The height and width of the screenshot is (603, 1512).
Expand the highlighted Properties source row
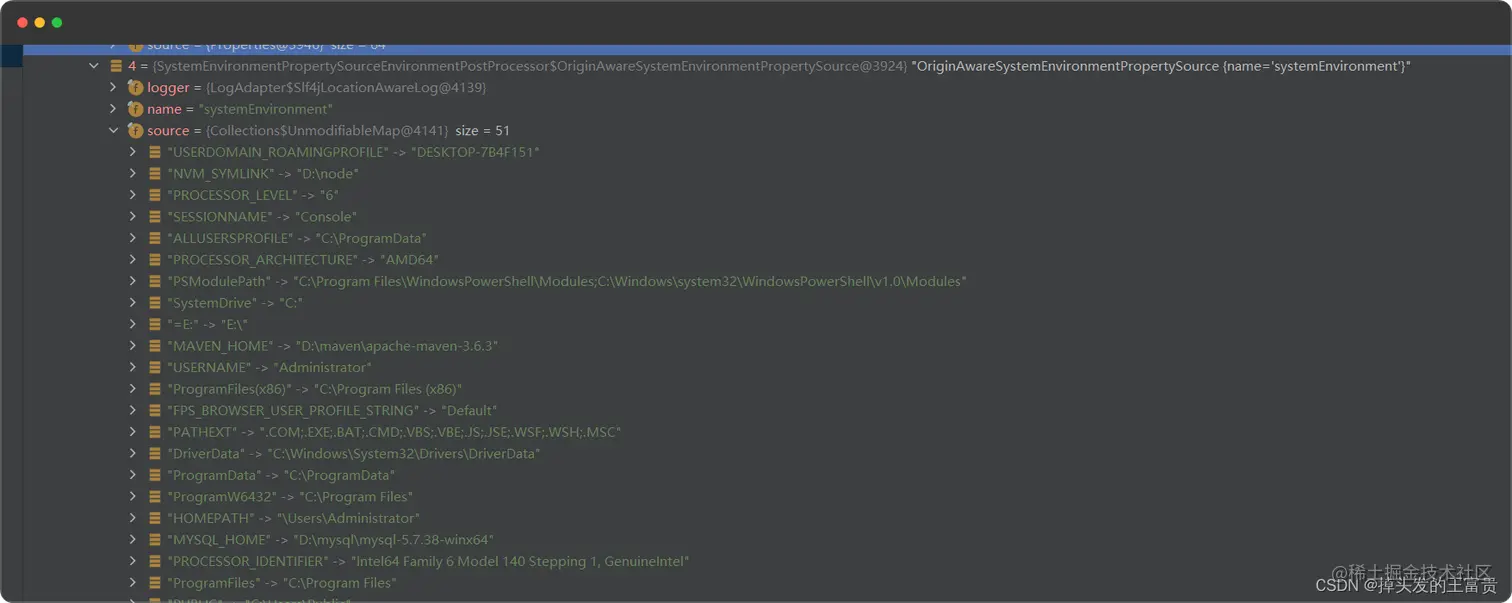click(x=113, y=44)
